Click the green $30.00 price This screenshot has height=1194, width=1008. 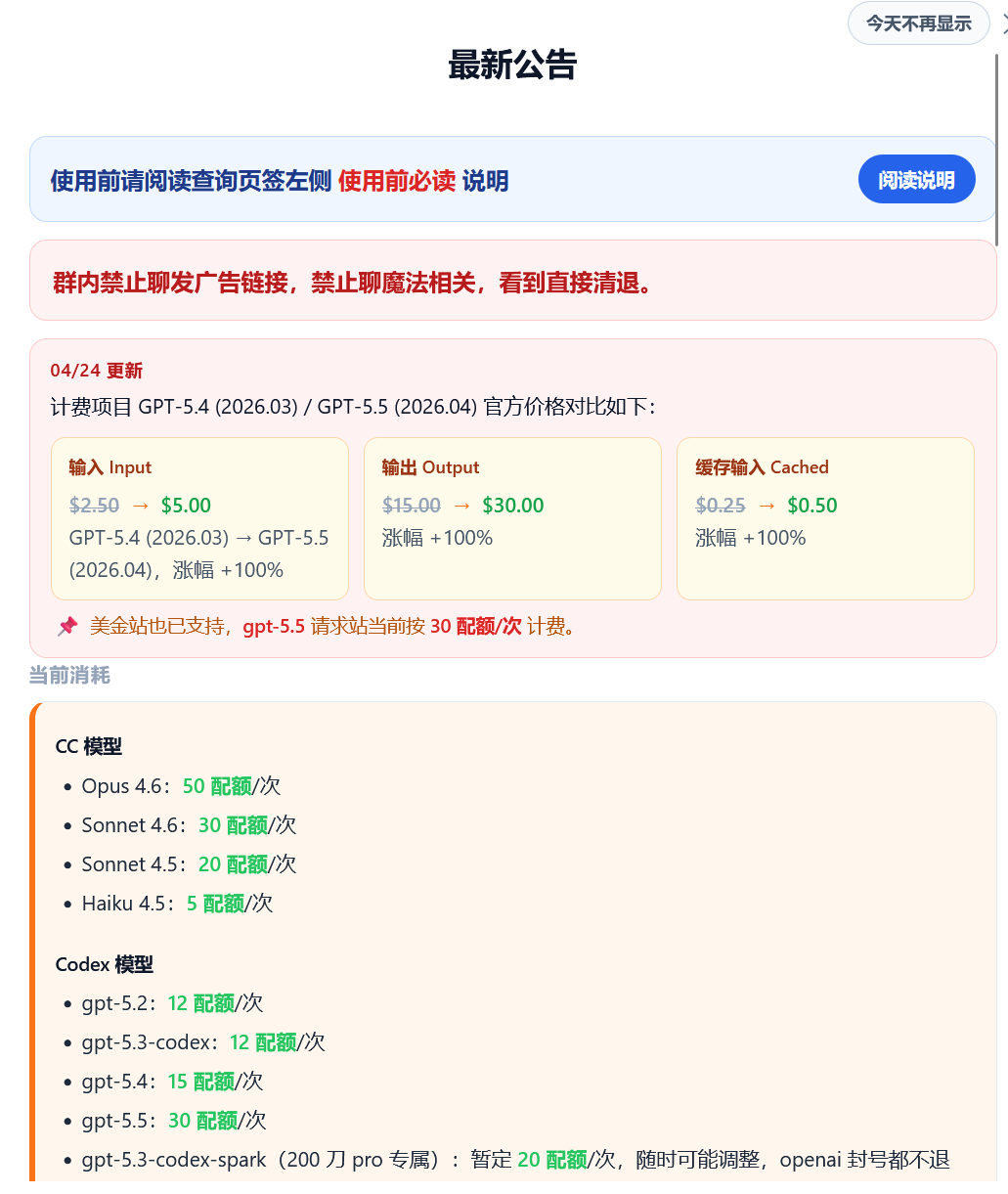513,506
